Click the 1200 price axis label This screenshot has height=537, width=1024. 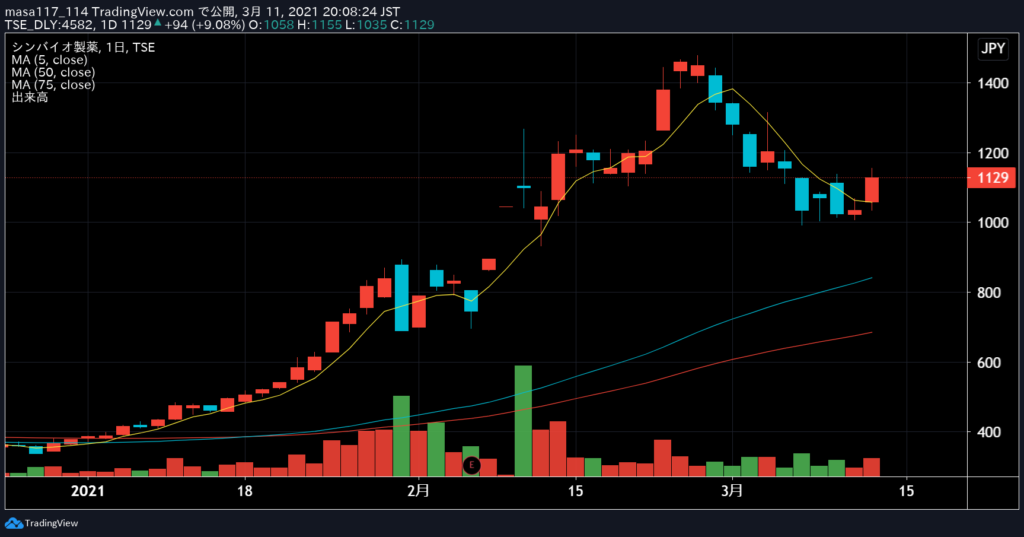tap(993, 154)
